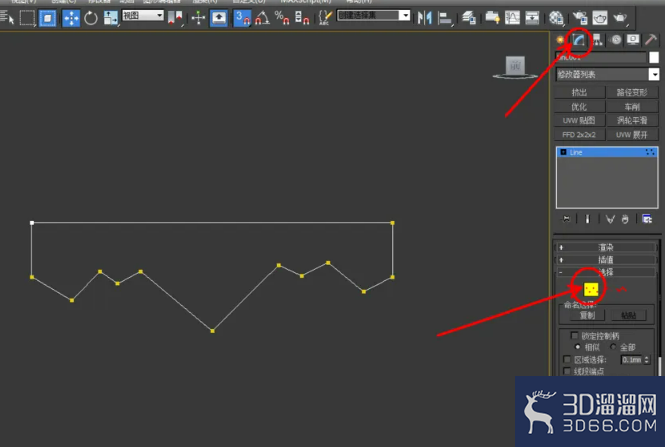Image resolution: width=665 pixels, height=447 pixels.
Task: Open Layer Manager icon
Action: (x=469, y=18)
